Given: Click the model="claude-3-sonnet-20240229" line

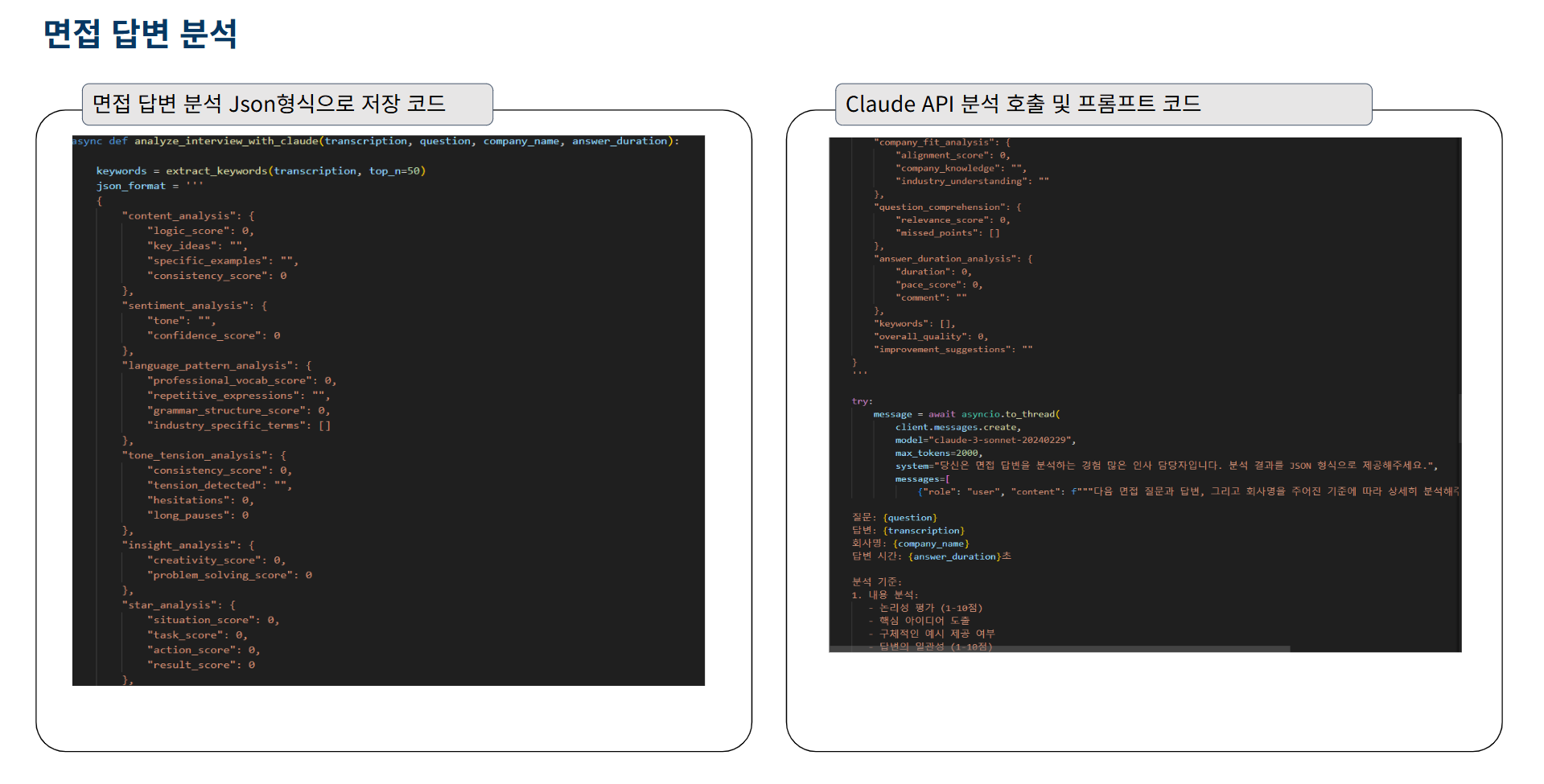Looking at the screenshot, I should 985,441.
